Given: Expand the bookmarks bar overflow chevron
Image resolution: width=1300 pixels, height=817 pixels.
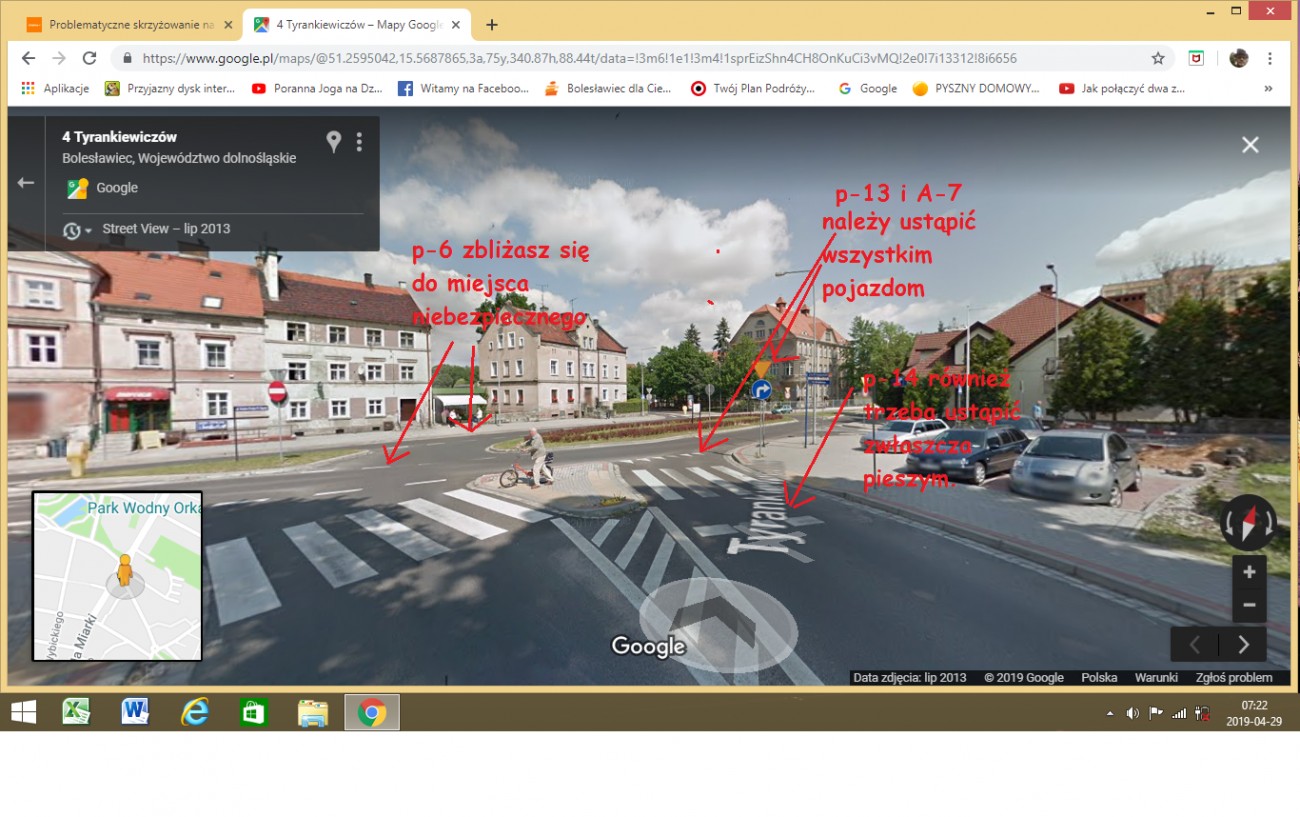Looking at the screenshot, I should (1268, 88).
